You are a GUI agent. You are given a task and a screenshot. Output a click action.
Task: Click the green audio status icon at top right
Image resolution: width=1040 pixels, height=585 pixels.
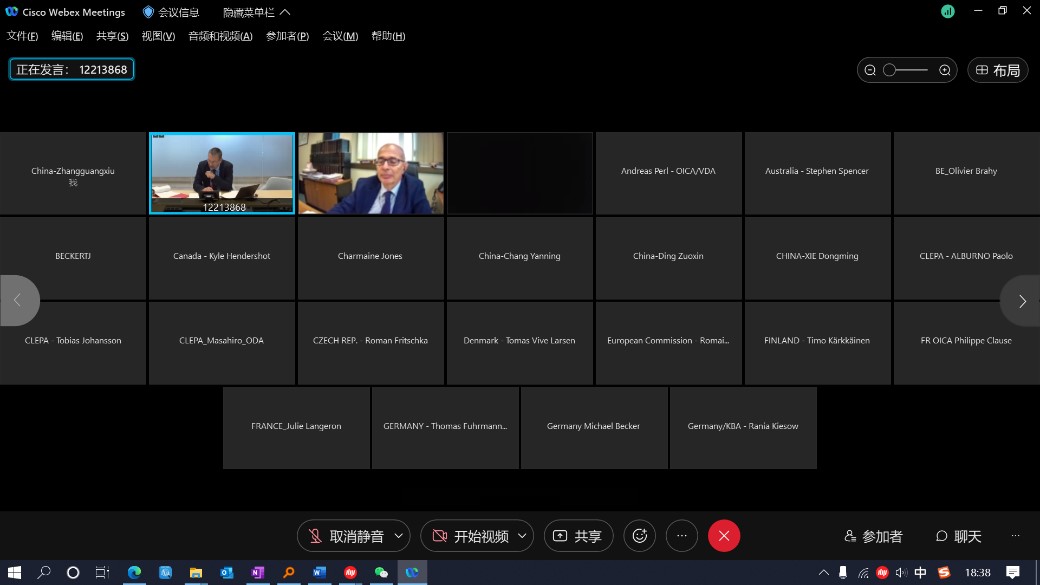point(948,12)
